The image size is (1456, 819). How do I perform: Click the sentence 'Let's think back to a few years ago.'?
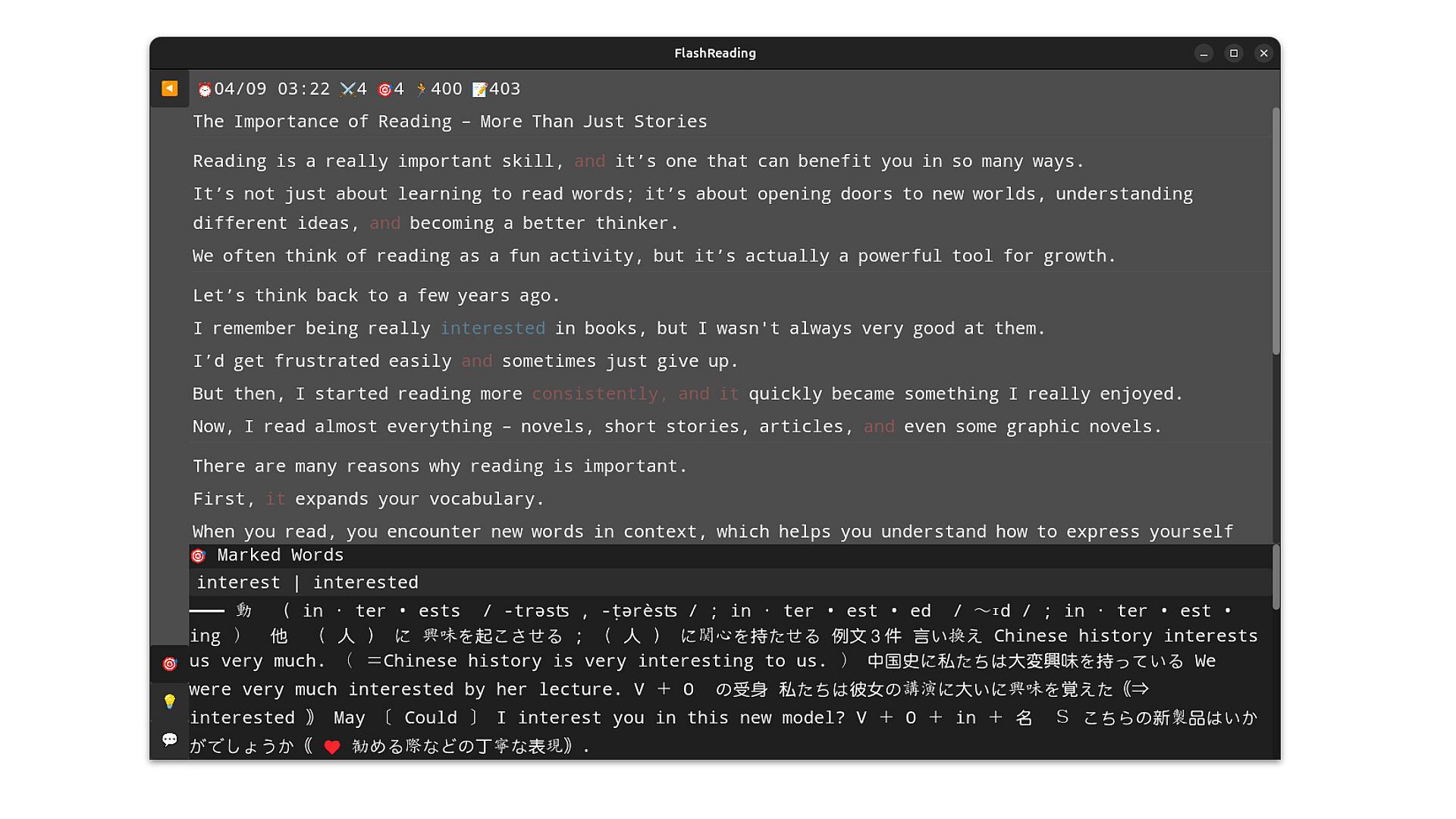pos(376,296)
